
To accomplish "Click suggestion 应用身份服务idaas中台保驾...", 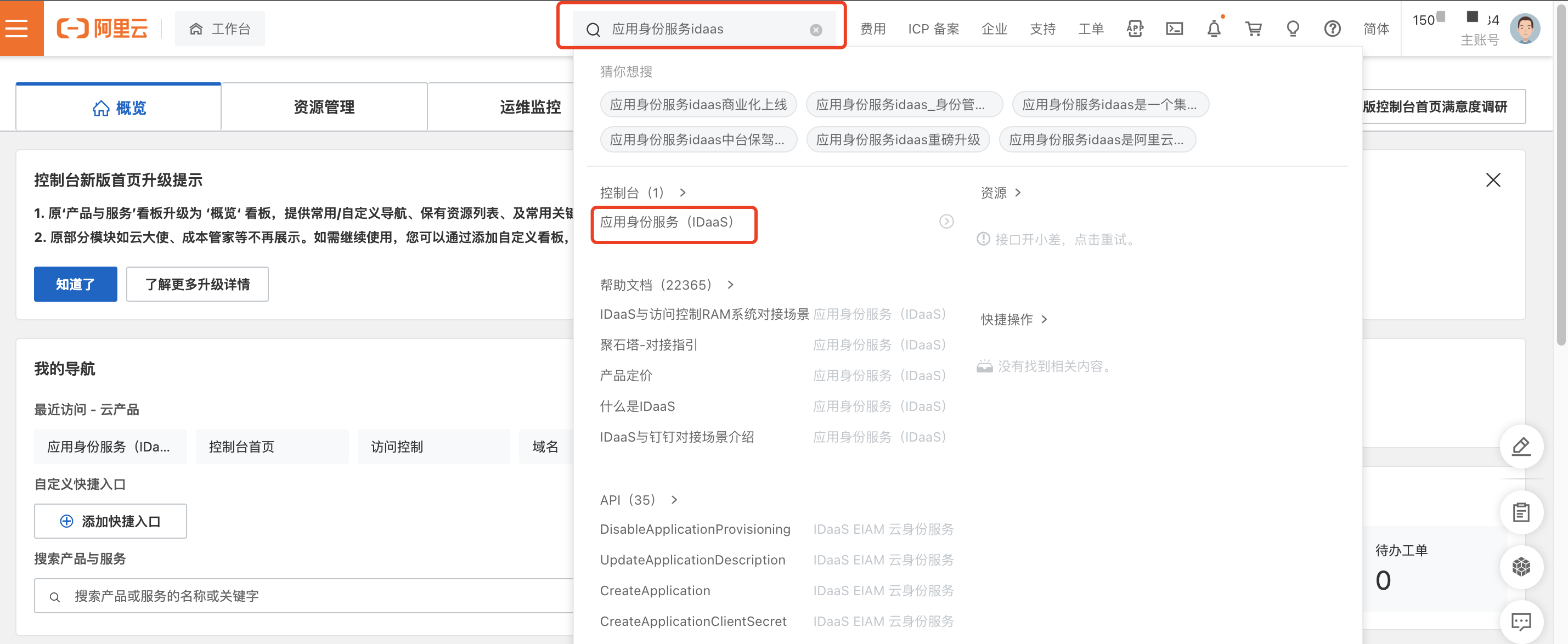I will pyautogui.click(x=698, y=140).
